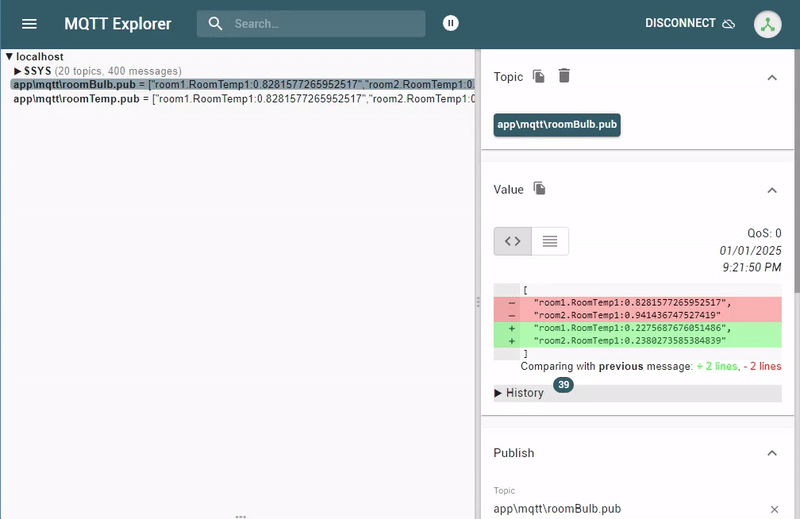The image size is (800, 519).
Task: Click the bottom drag handle dots
Action: tap(240, 516)
